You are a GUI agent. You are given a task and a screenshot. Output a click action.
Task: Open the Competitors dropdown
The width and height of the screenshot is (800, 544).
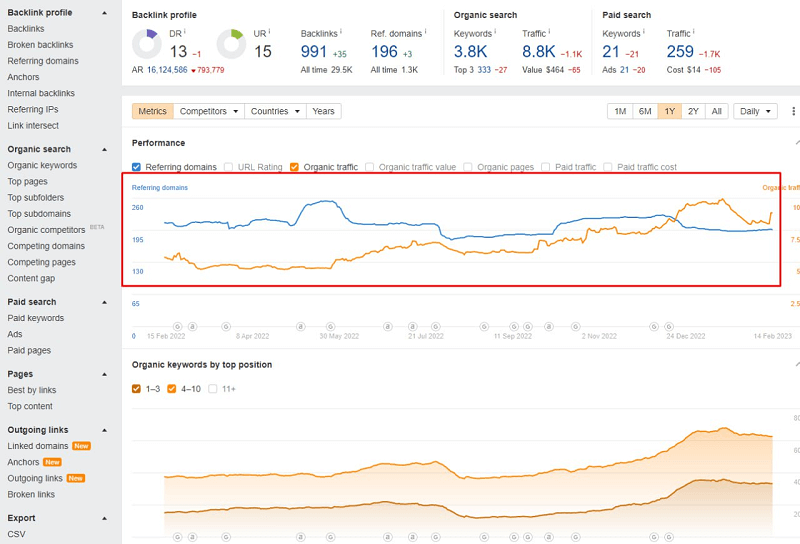[x=209, y=111]
